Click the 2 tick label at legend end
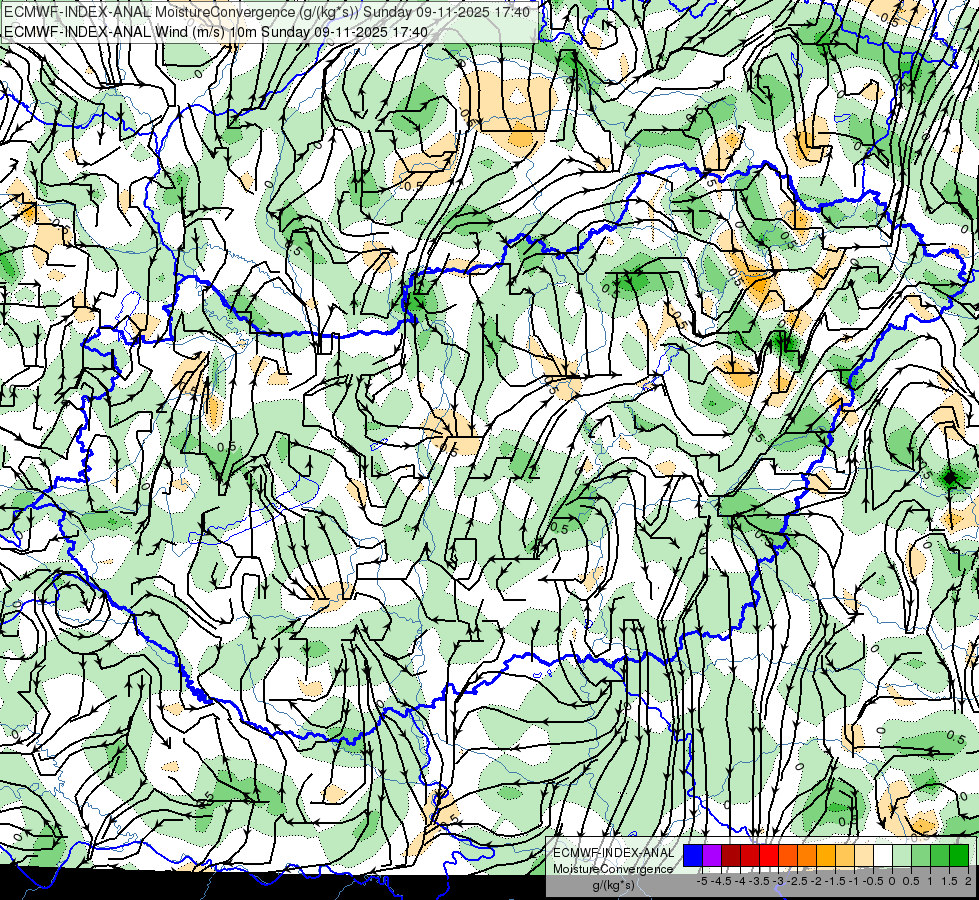 click(x=968, y=881)
